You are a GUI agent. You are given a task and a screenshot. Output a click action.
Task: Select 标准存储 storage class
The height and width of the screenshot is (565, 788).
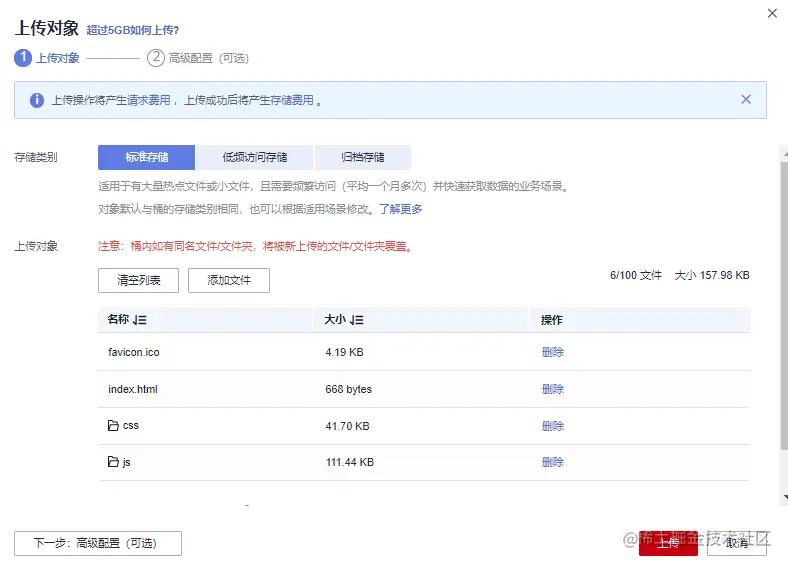pyautogui.click(x=146, y=157)
